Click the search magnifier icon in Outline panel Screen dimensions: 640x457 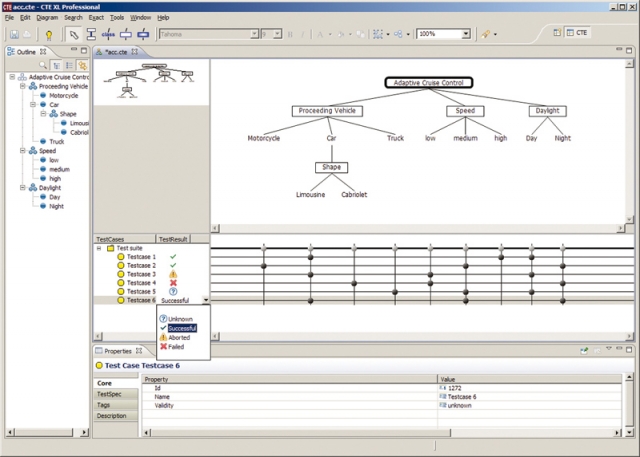(43, 65)
